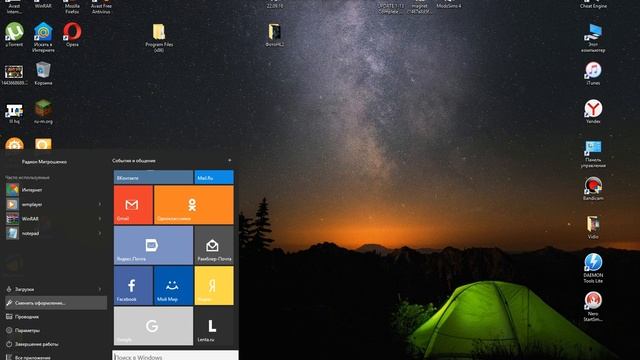Open the Program Files (x86) folder
Viewport: 640px width, 360px height.
coord(159,37)
